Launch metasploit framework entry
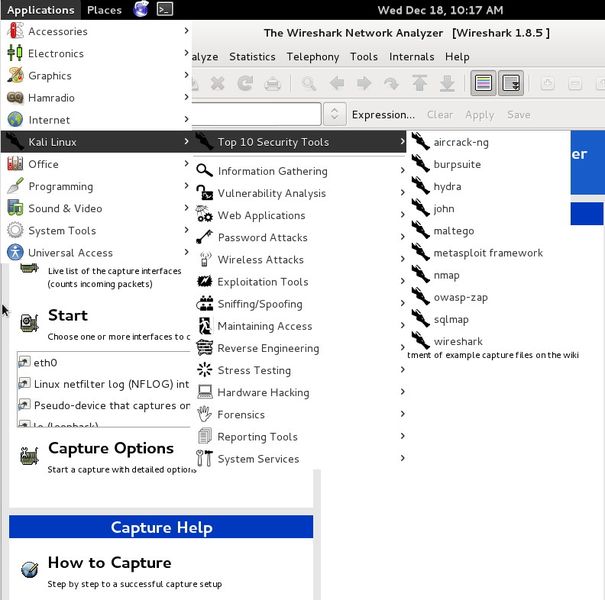Screen dimensions: 605x600 489,253
